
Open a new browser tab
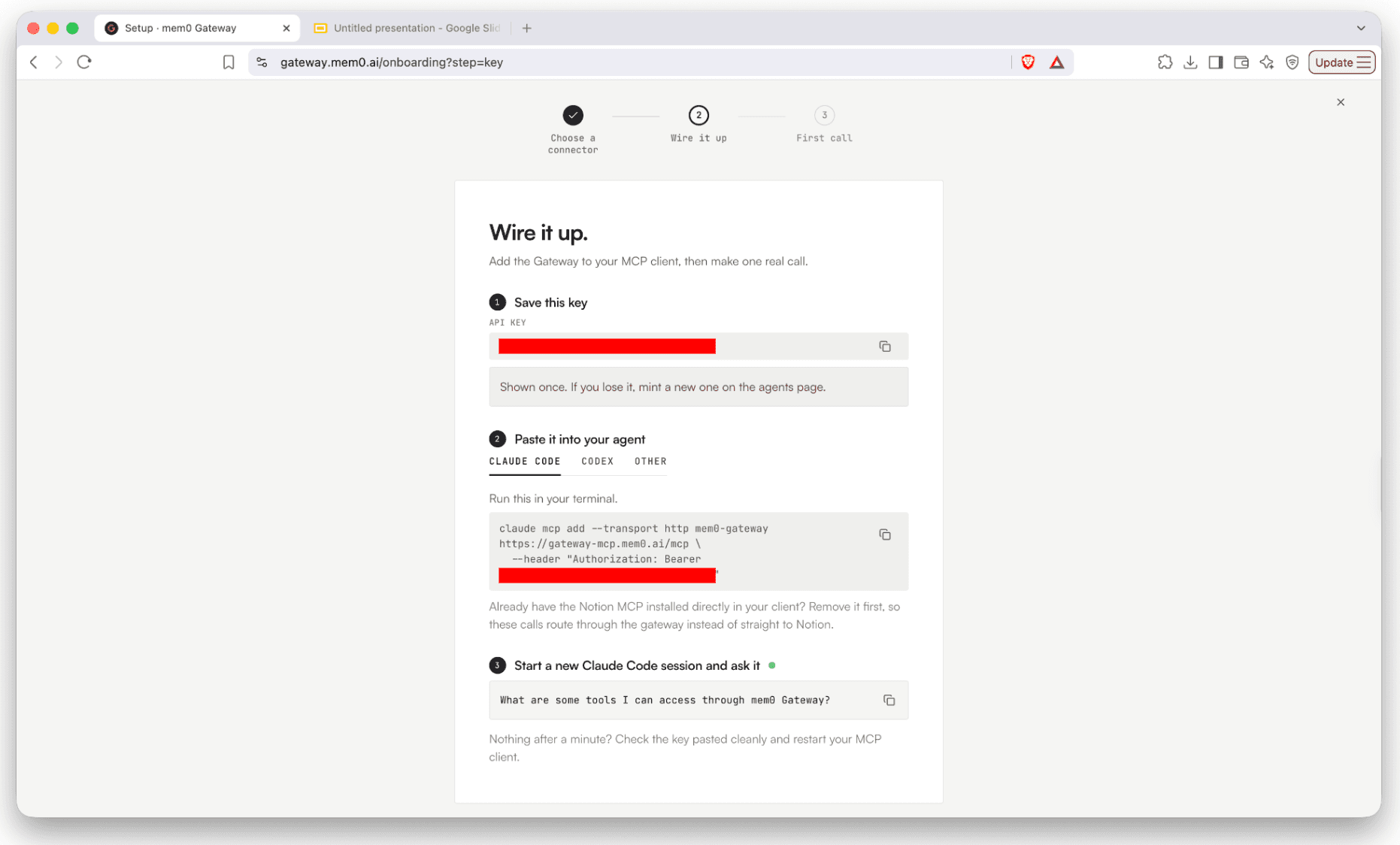527,29
